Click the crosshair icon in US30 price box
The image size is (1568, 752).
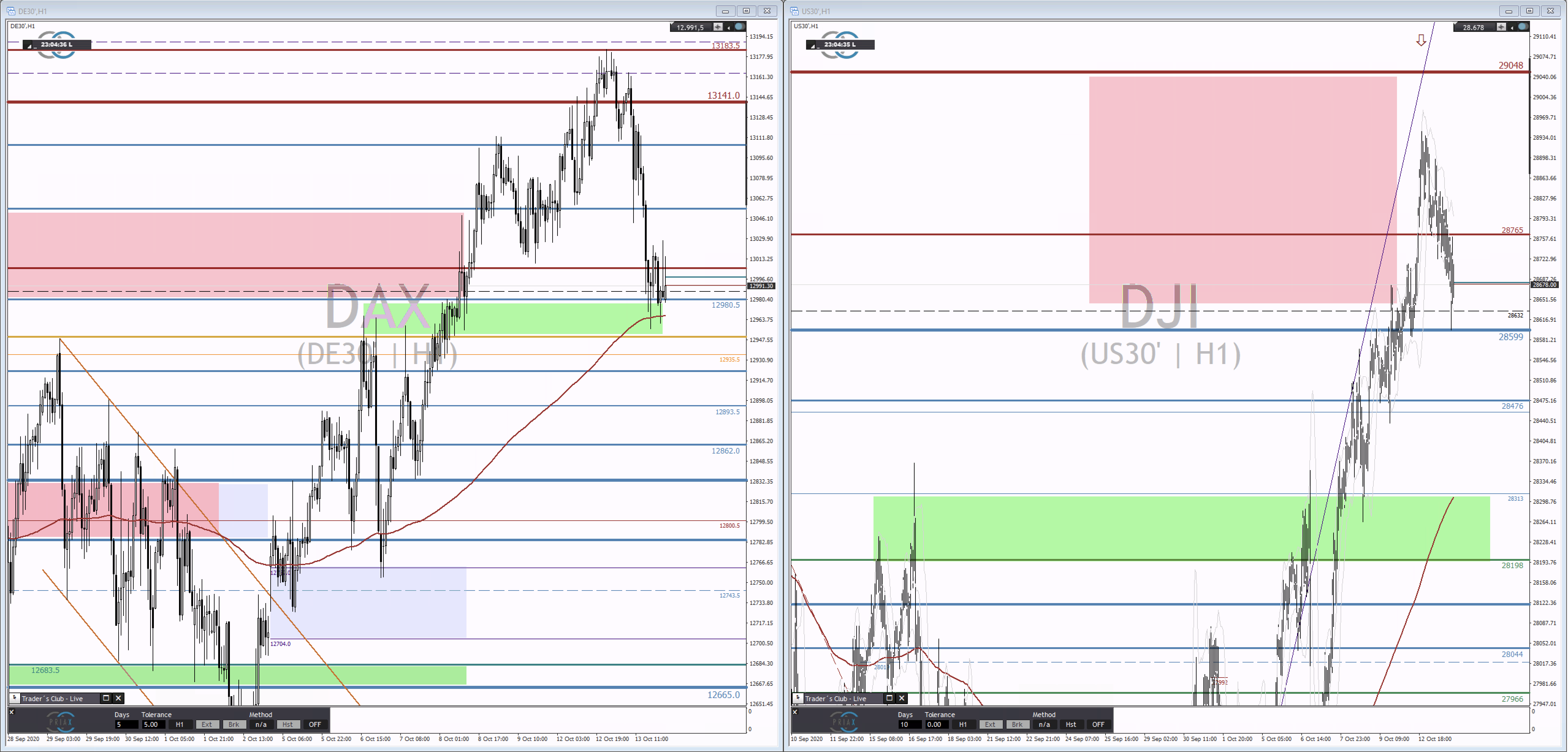point(1501,27)
